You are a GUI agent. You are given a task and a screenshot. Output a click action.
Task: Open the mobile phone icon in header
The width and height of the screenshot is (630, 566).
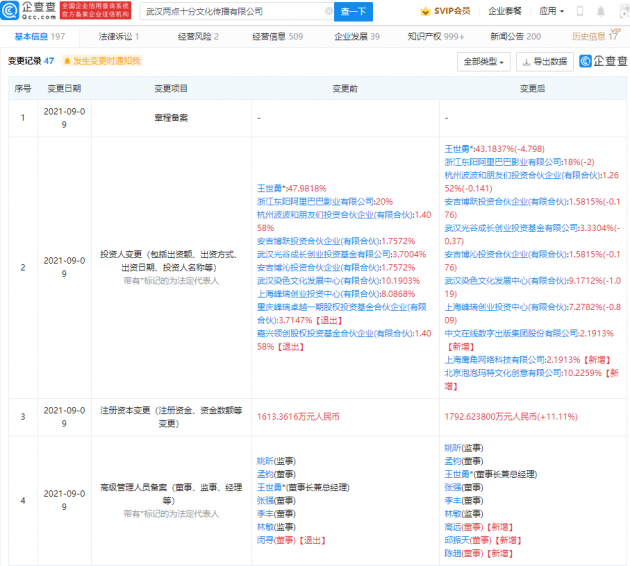pyautogui.click(x=580, y=11)
